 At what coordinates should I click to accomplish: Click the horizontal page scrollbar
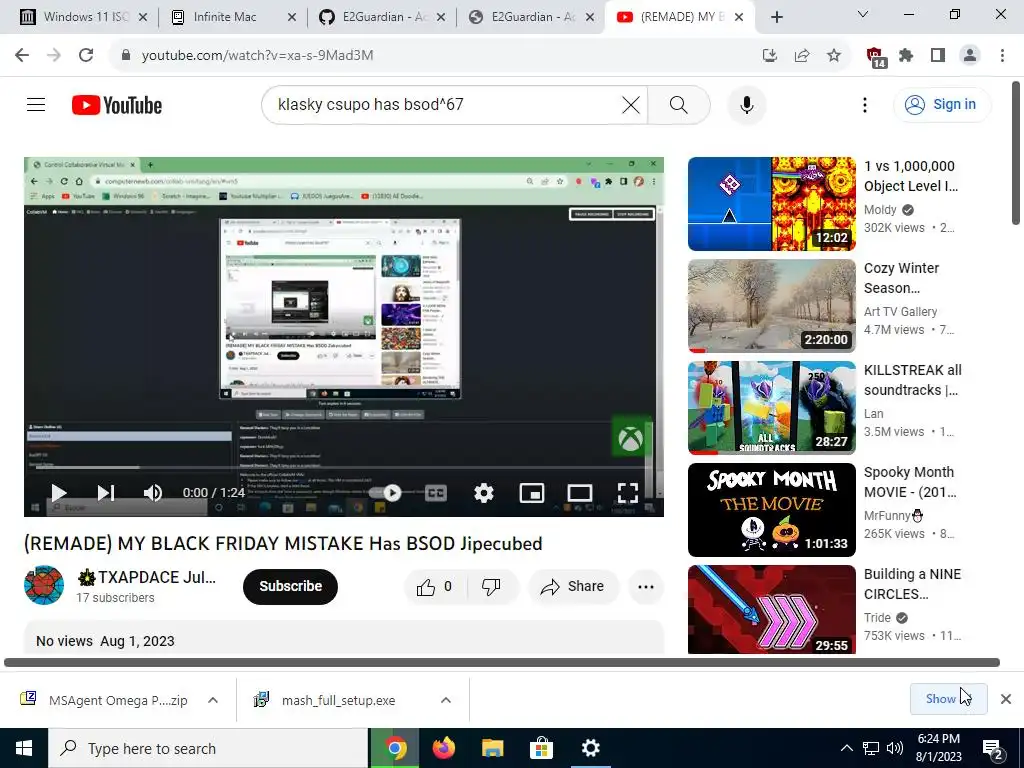tap(502, 662)
